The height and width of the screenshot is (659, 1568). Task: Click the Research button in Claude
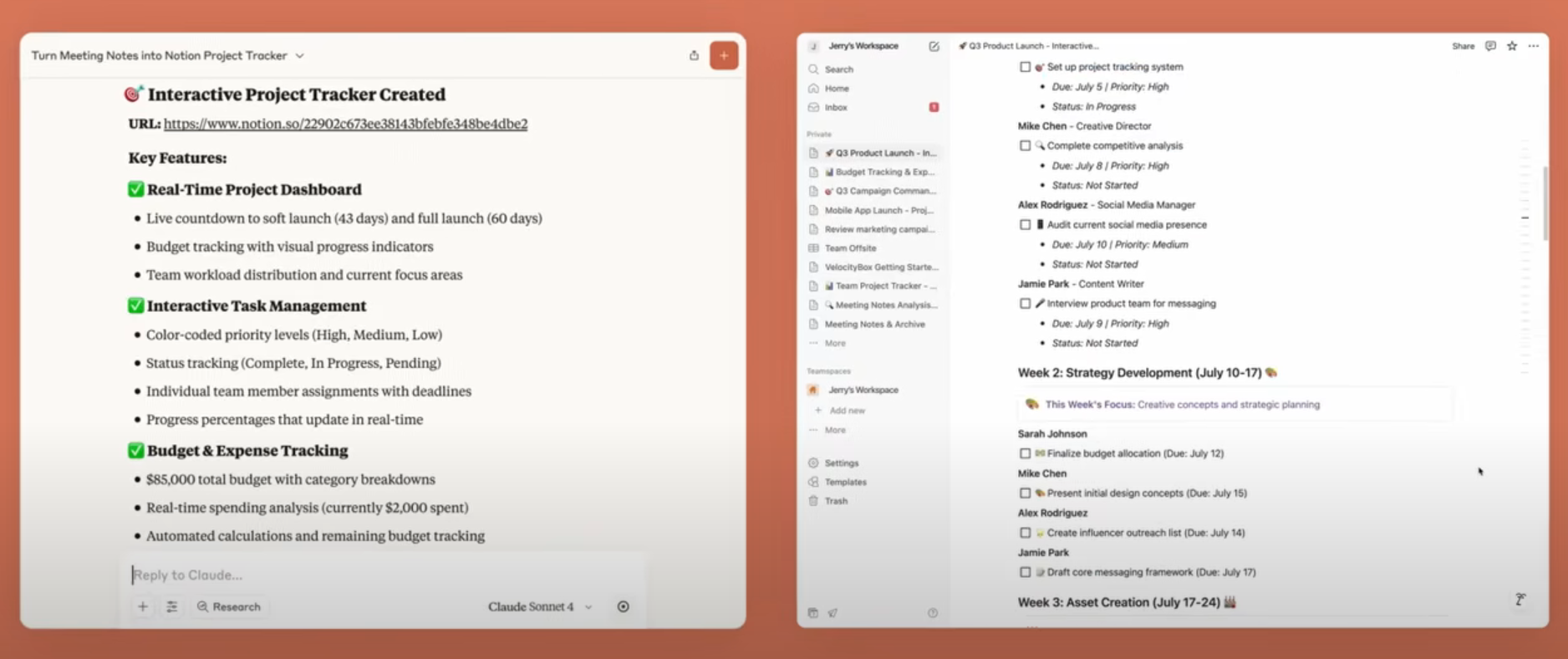coord(228,606)
